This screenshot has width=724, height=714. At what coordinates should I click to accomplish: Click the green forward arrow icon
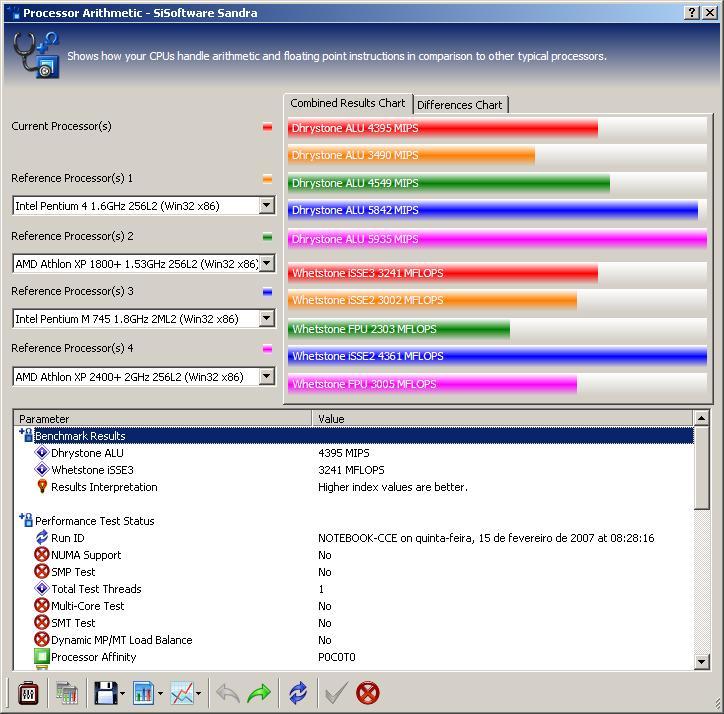point(259,693)
